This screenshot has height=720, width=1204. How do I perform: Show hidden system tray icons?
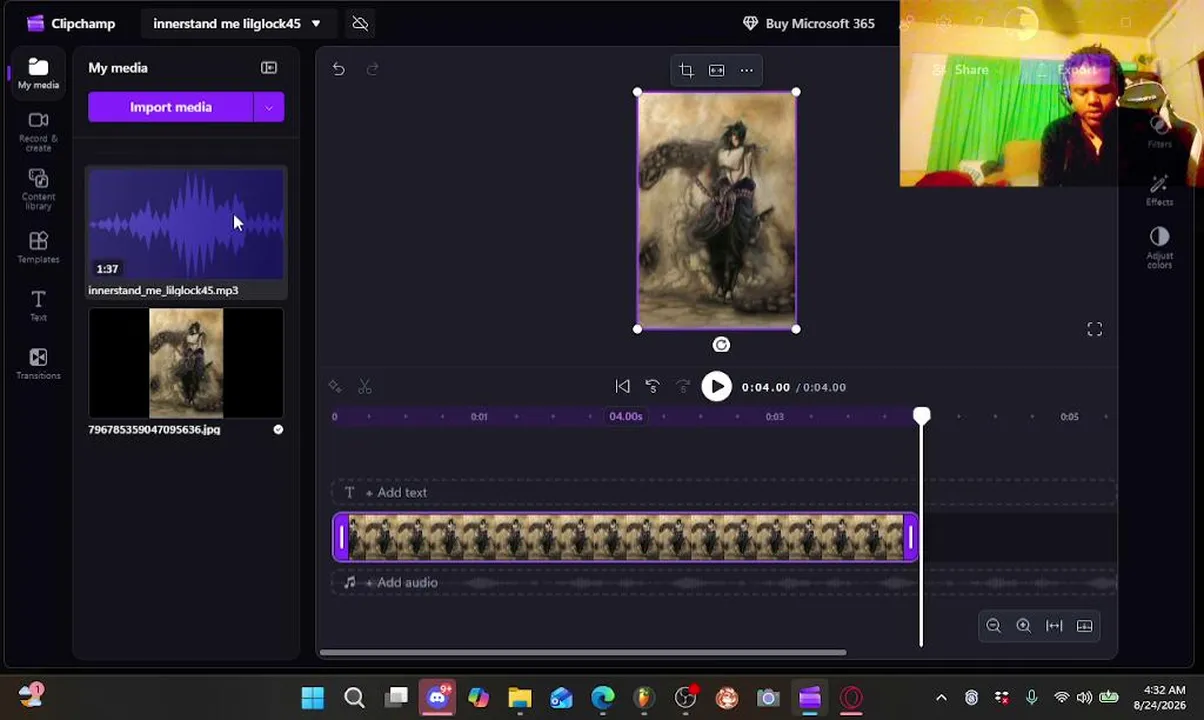pos(941,698)
